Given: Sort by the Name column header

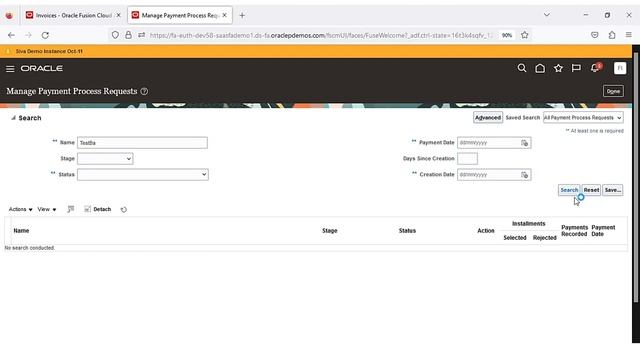Looking at the screenshot, I should click(x=21, y=231).
